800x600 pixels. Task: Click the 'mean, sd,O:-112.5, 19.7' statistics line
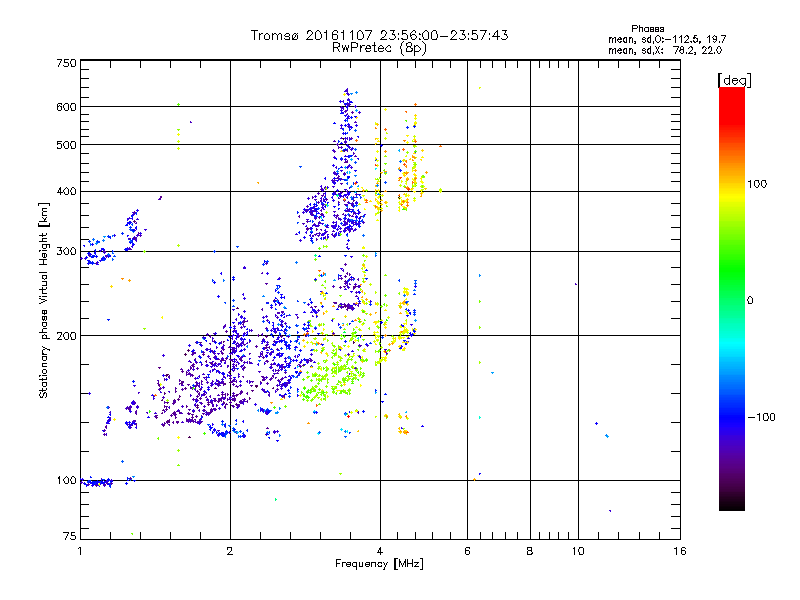667,39
